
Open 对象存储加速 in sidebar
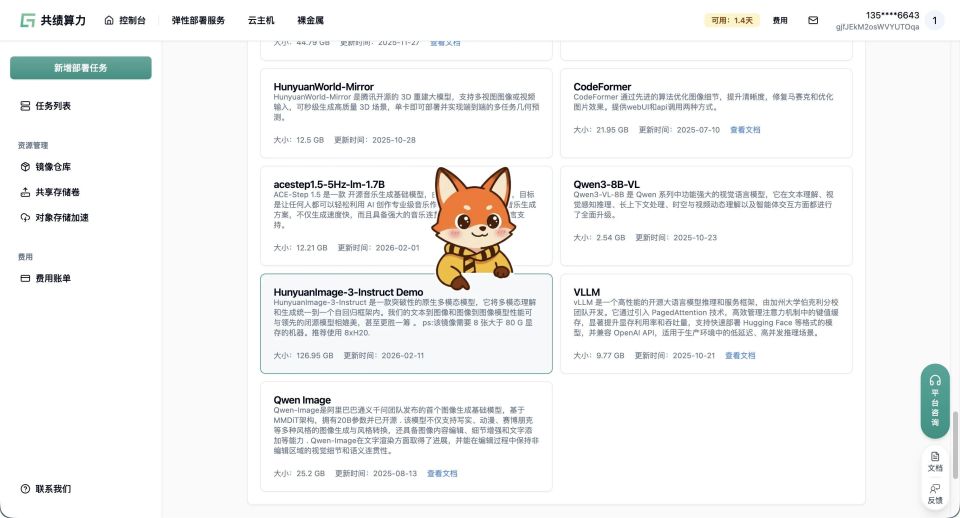(x=62, y=217)
